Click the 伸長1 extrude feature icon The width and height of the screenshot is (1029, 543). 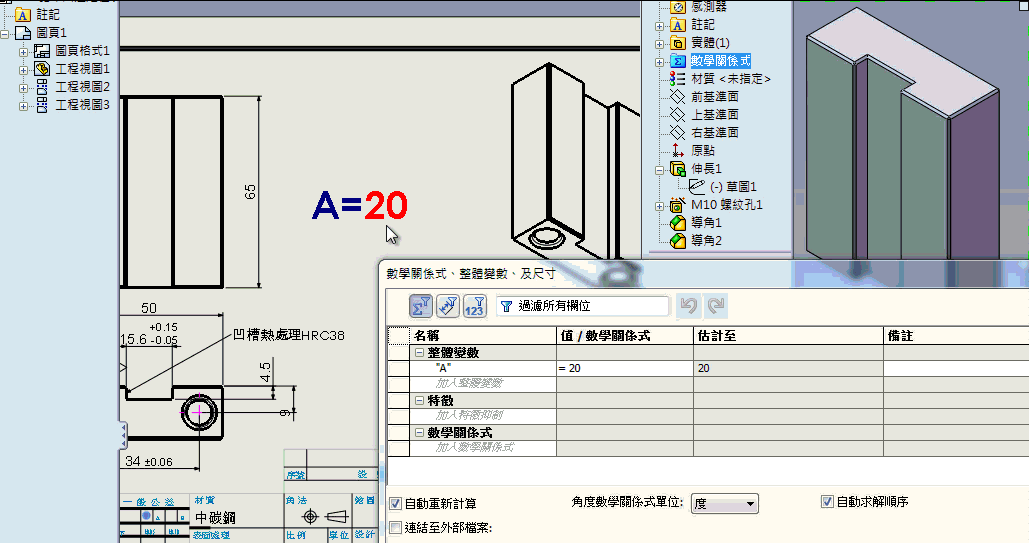tap(678, 169)
